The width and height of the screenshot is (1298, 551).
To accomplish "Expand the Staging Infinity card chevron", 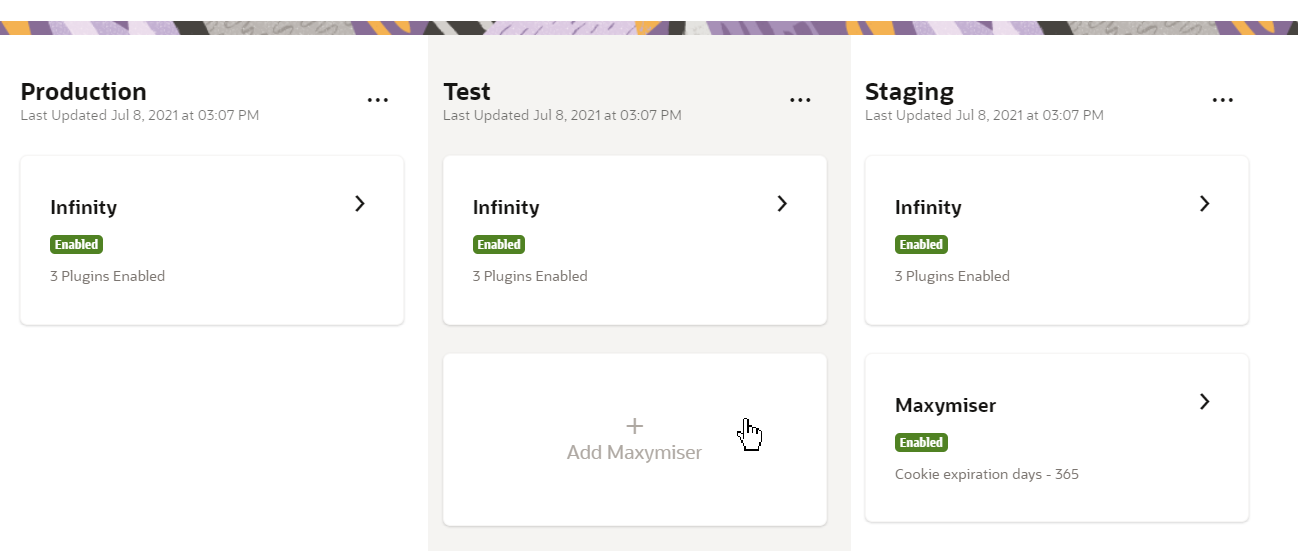I will click(x=1204, y=204).
